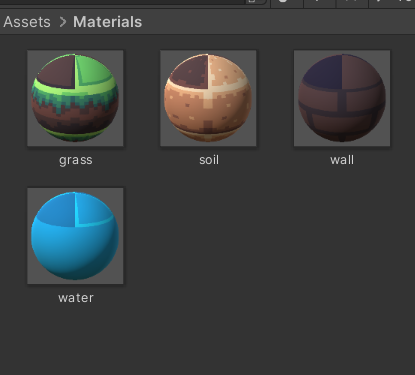Select the grass material thumbnail
The image size is (415, 375).
click(75, 98)
